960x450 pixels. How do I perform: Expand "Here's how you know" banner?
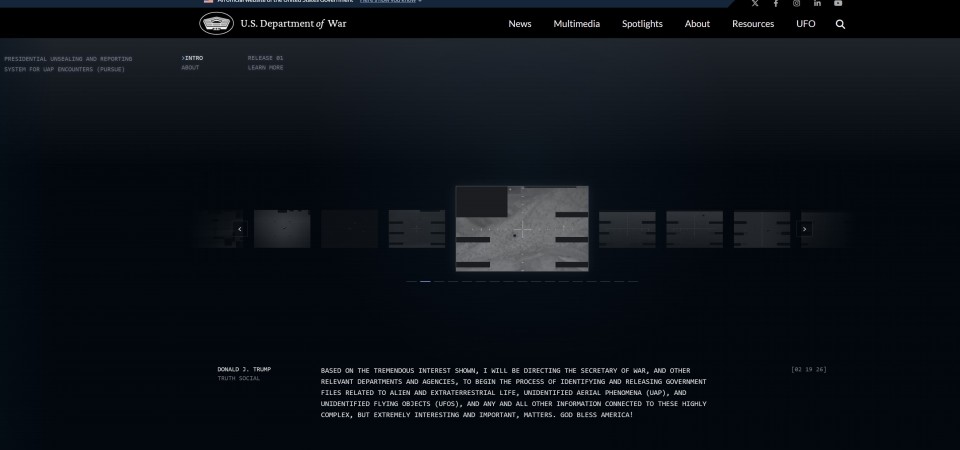tap(391, 1)
